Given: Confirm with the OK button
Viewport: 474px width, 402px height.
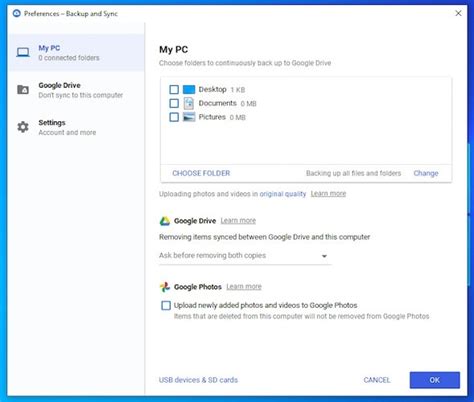Looking at the screenshot, I should [435, 380].
